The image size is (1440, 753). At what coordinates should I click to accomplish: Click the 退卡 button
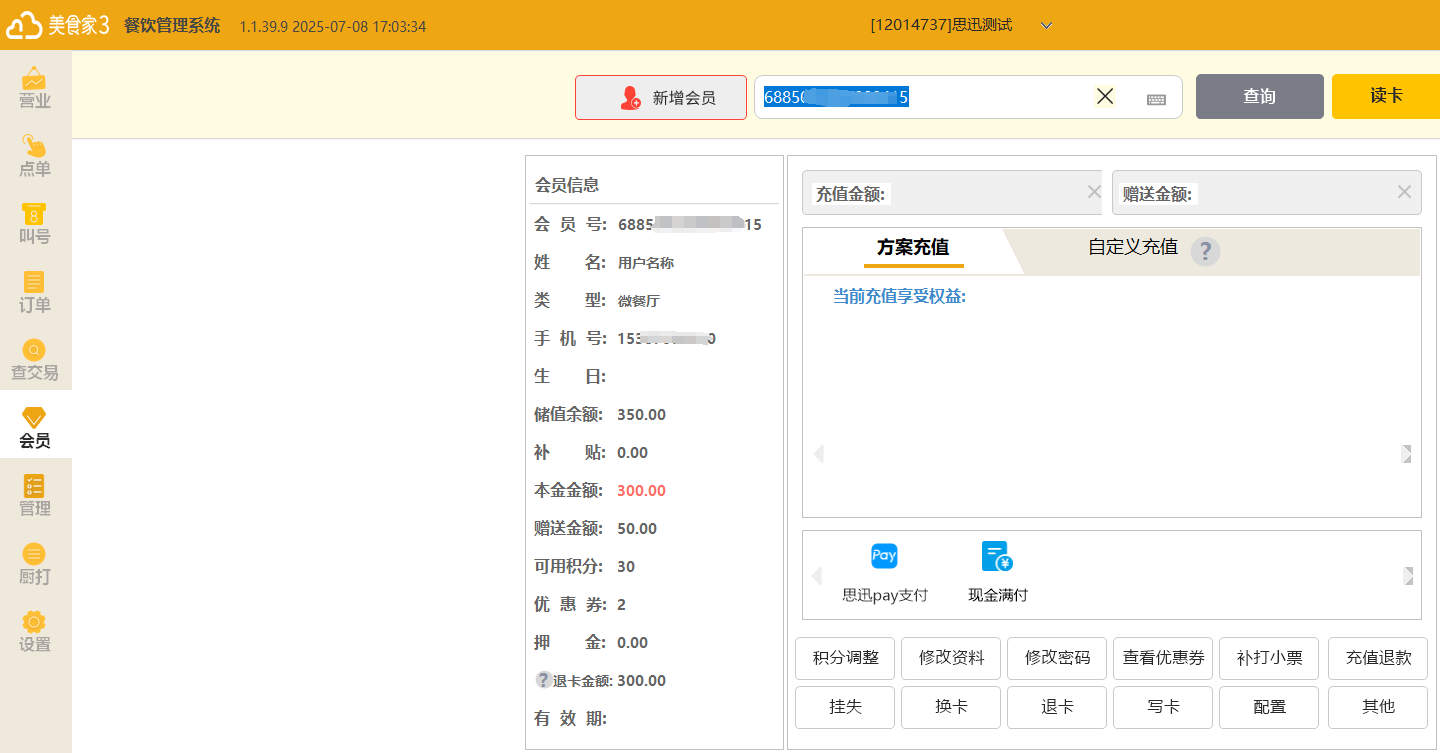1057,707
